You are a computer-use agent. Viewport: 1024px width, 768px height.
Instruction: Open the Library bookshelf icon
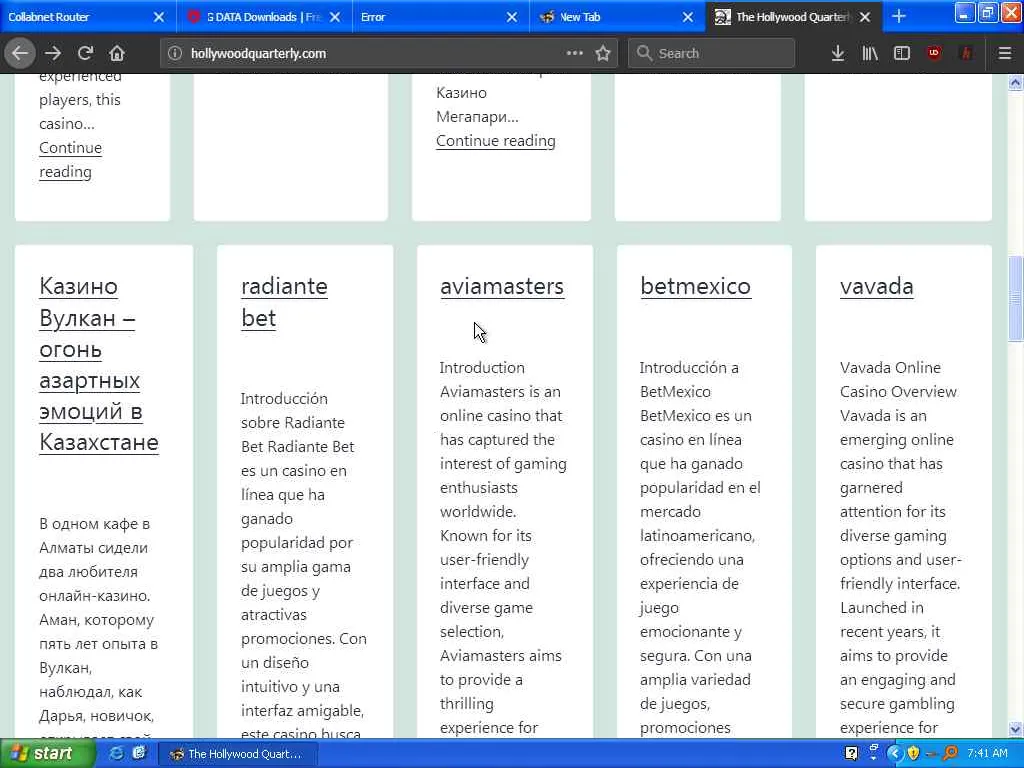click(869, 53)
